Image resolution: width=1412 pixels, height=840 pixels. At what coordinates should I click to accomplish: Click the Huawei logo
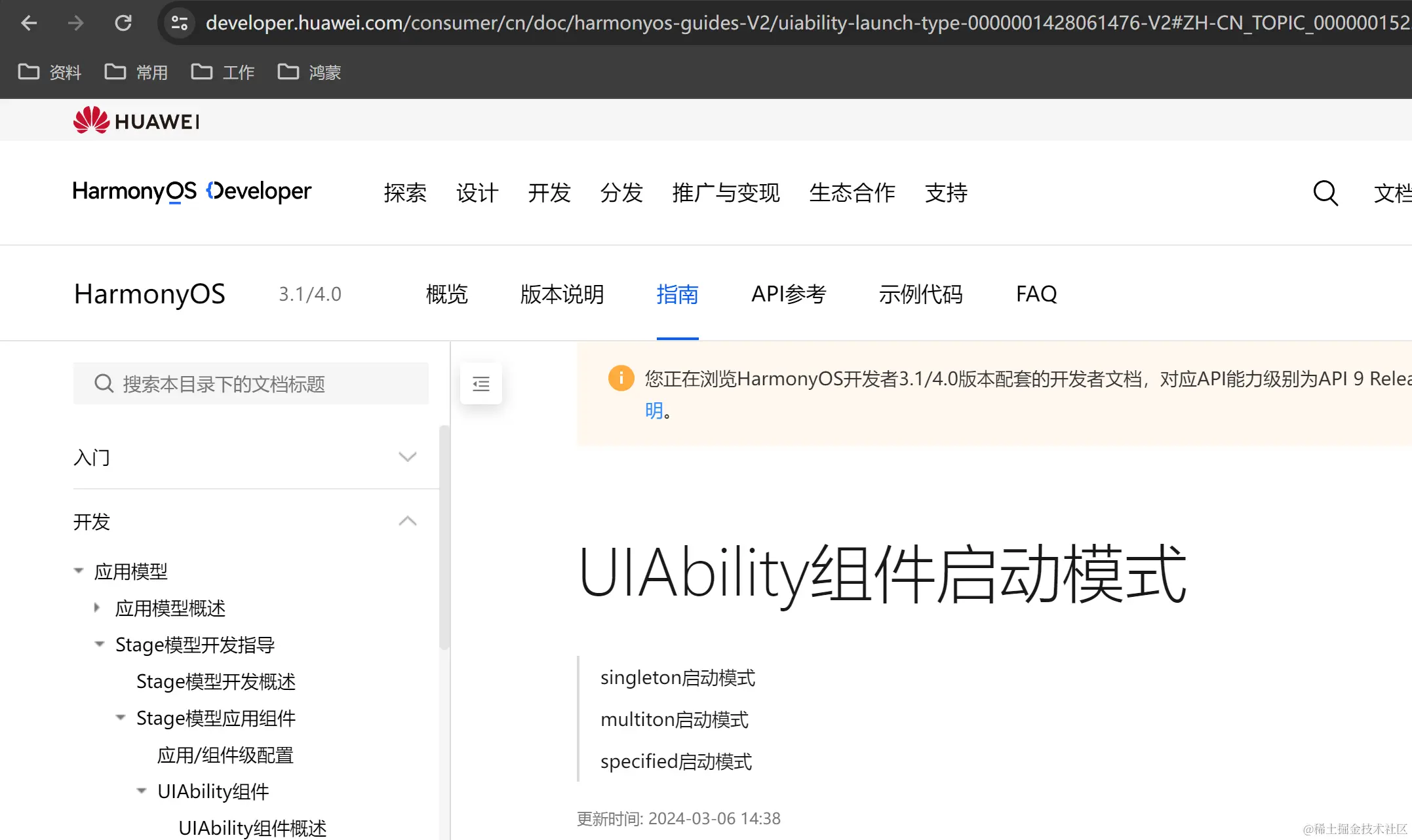(x=136, y=121)
